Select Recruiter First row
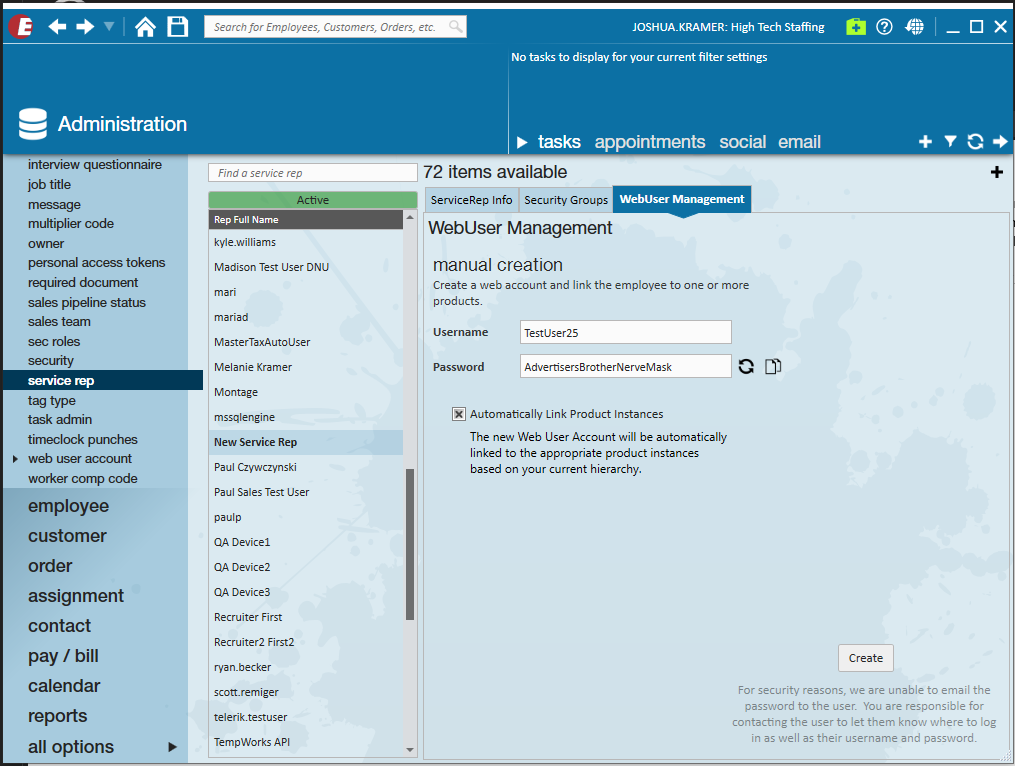Screen dimensions: 1015x766 (306, 617)
